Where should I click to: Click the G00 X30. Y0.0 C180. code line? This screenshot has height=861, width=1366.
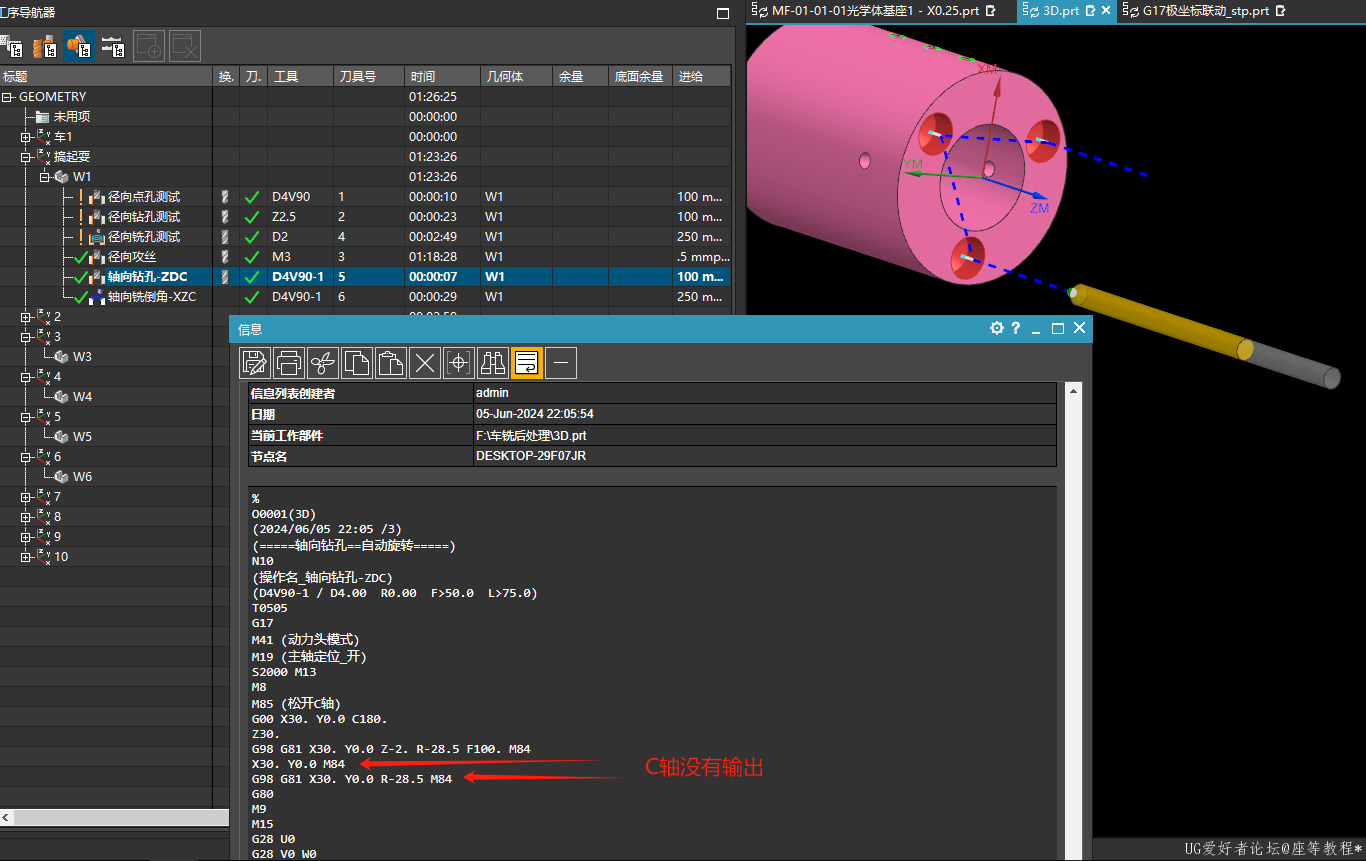(319, 719)
